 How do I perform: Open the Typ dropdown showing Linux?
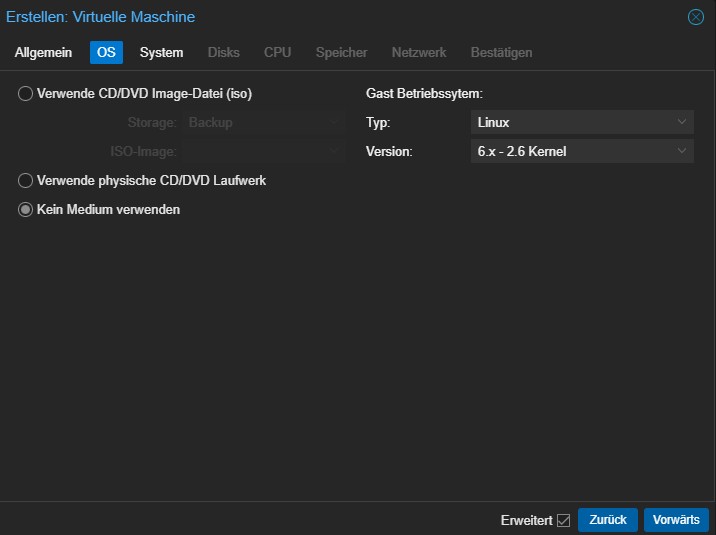coord(582,122)
